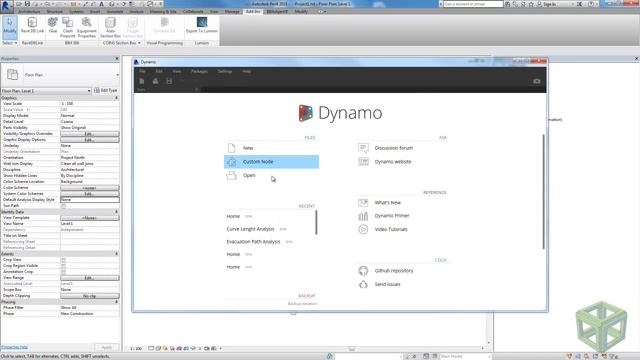Viewport: 640px width, 360px height.
Task: Click Edit for Graphic Display Options
Action: click(90, 140)
